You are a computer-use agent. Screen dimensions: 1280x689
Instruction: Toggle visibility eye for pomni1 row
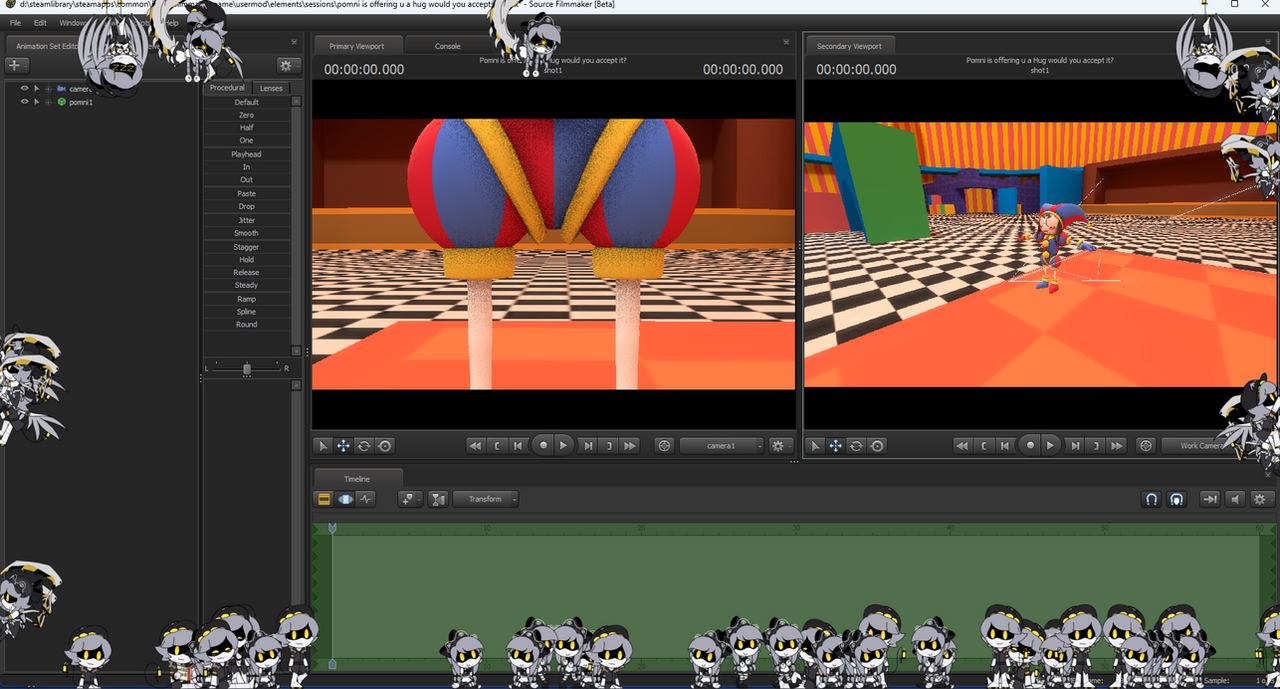pos(25,102)
